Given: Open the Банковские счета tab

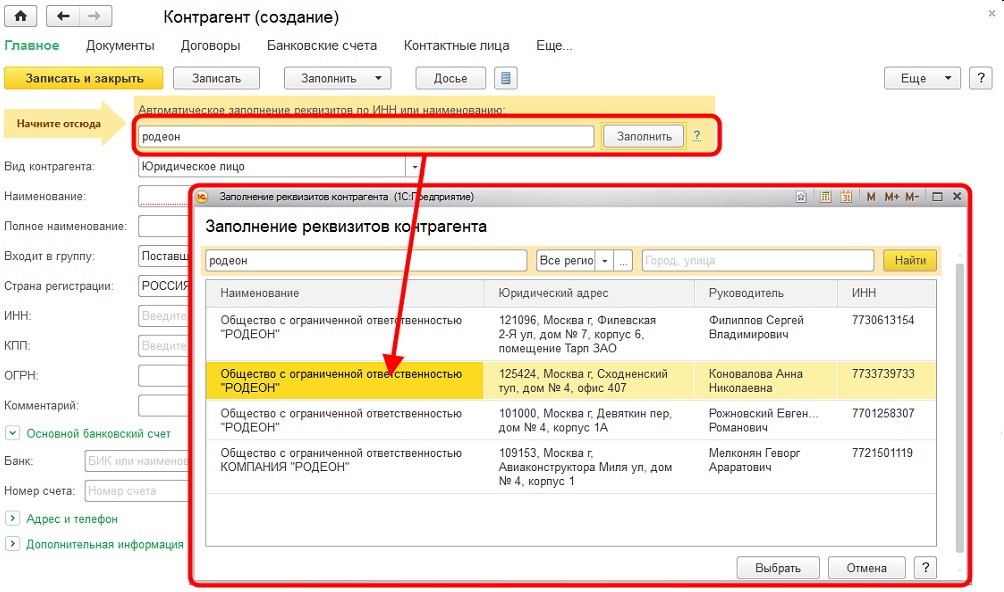Looking at the screenshot, I should (322, 45).
